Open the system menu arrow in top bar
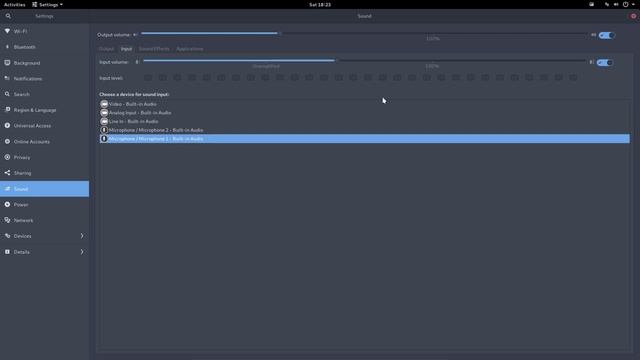The image size is (640, 360). coord(633,4)
